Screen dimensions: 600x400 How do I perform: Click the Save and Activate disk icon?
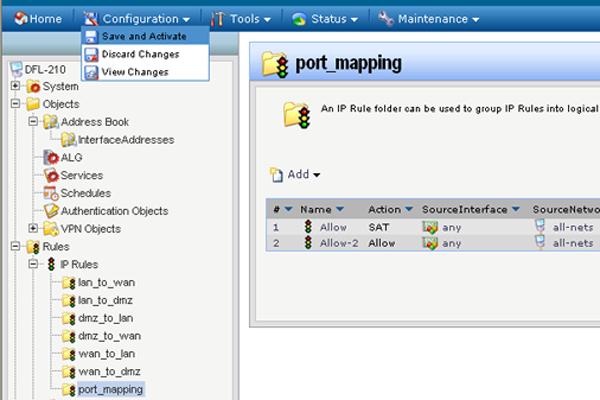point(92,37)
